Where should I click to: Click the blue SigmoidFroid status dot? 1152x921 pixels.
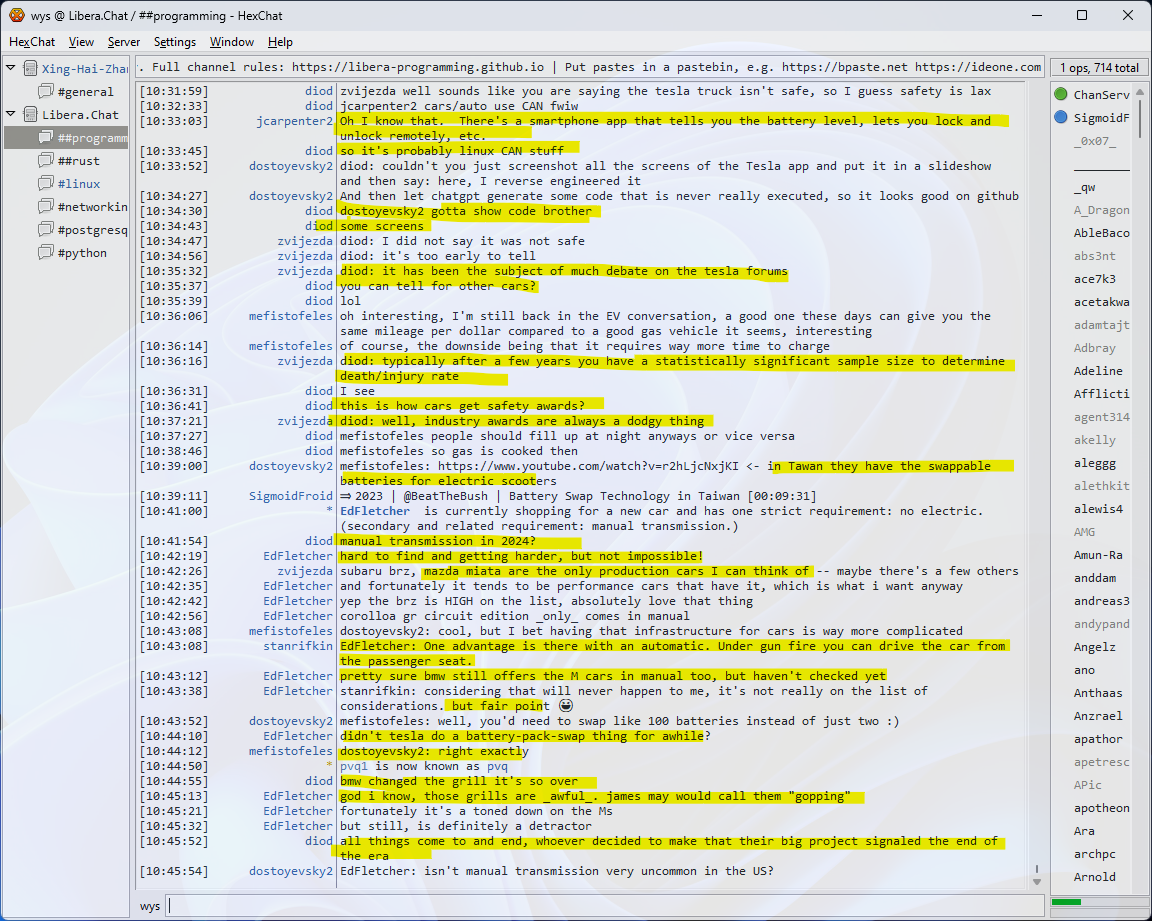coord(1061,118)
